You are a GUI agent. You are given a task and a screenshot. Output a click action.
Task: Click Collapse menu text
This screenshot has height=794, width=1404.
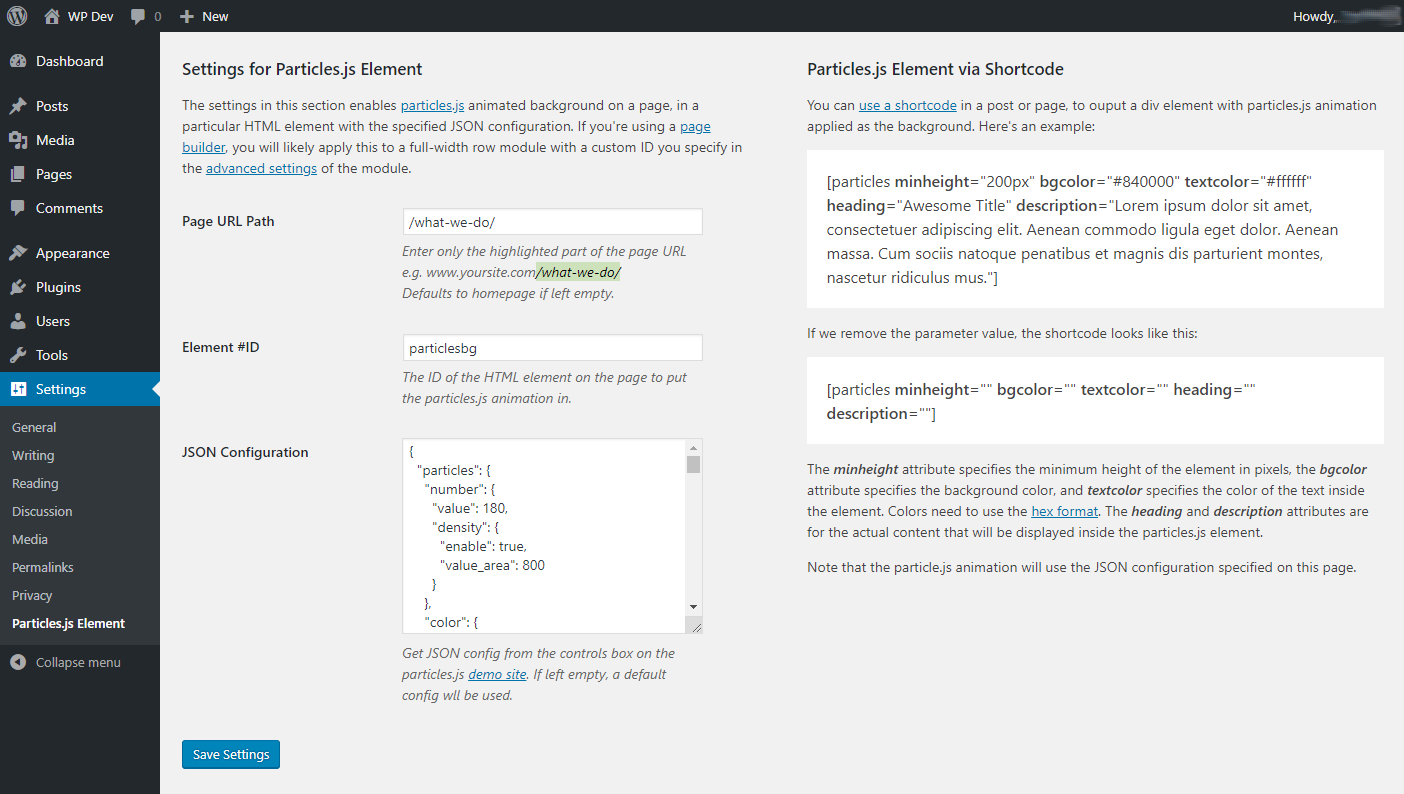click(78, 662)
